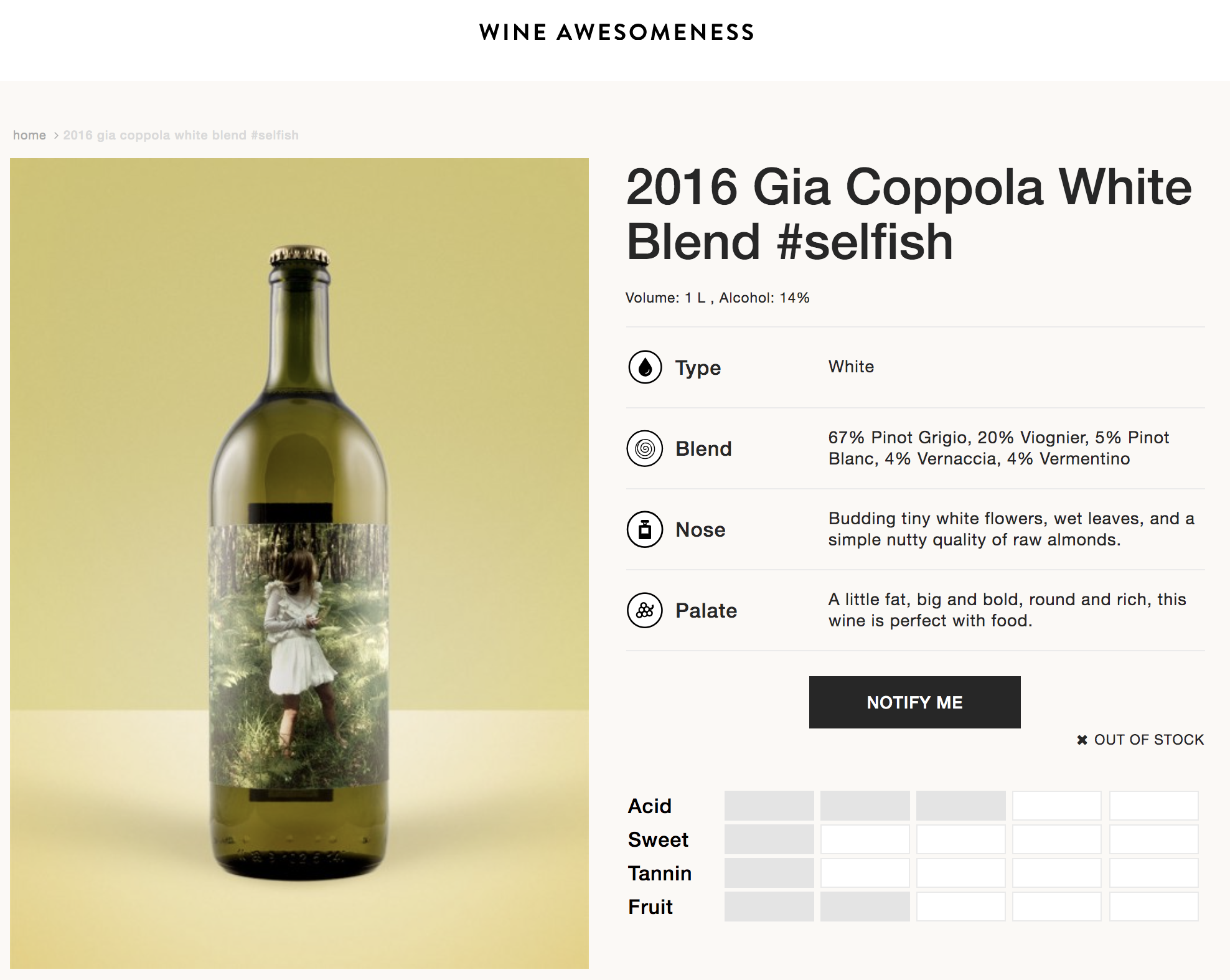This screenshot has height=980, width=1230.
Task: Click the out of stock X icon
Action: 1082,740
